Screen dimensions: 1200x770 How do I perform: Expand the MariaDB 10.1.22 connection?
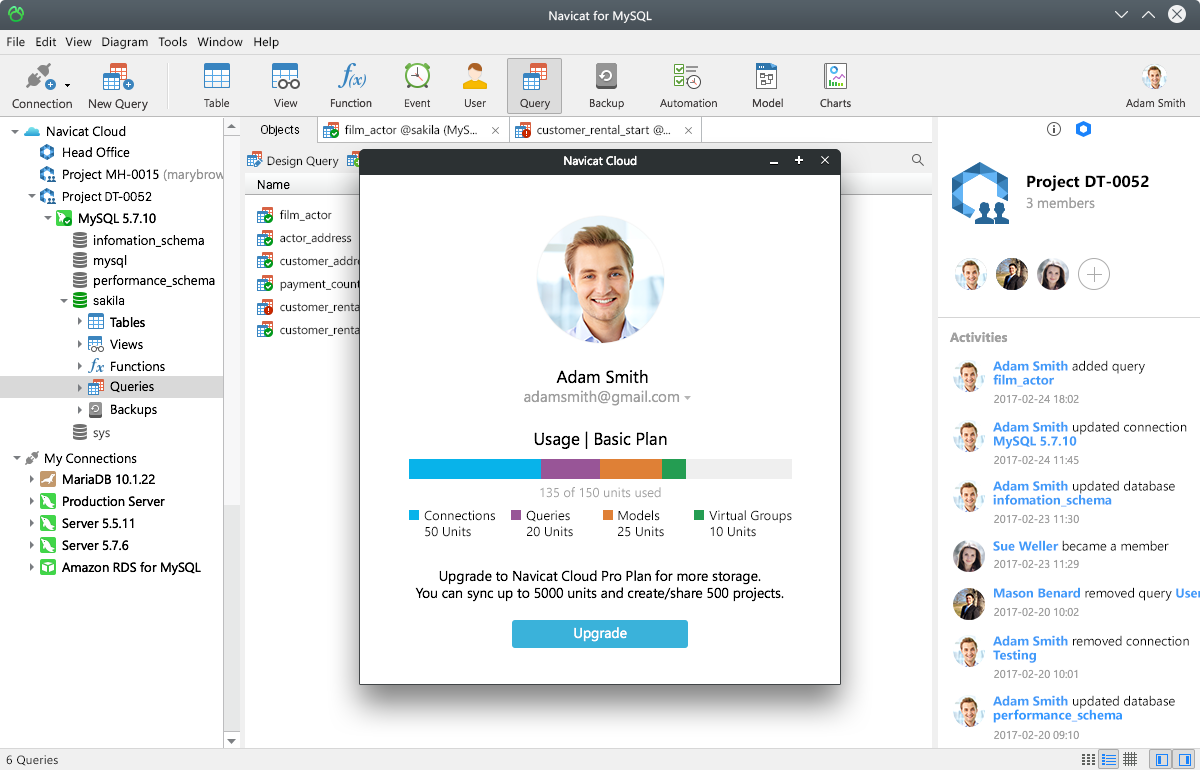[32, 479]
